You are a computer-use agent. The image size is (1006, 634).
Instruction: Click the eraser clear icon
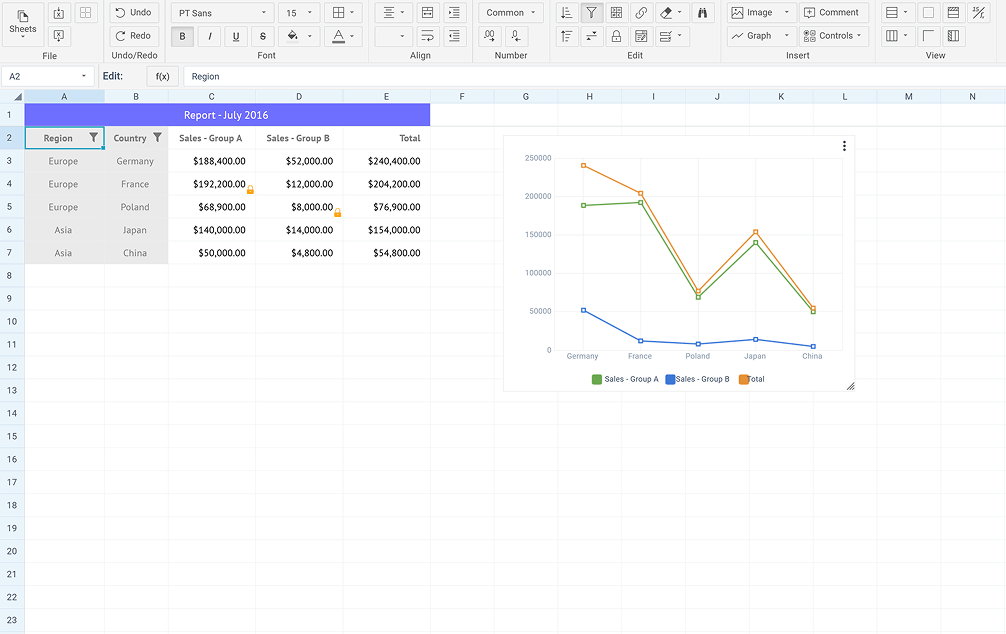(x=671, y=13)
